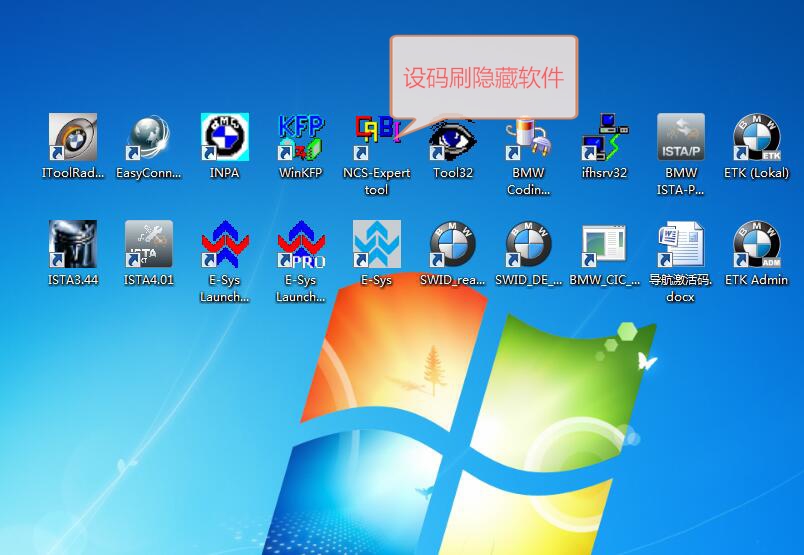The width and height of the screenshot is (804, 555).
Task: Launch E-Sys with the gray arrow icon
Action: (x=377, y=245)
